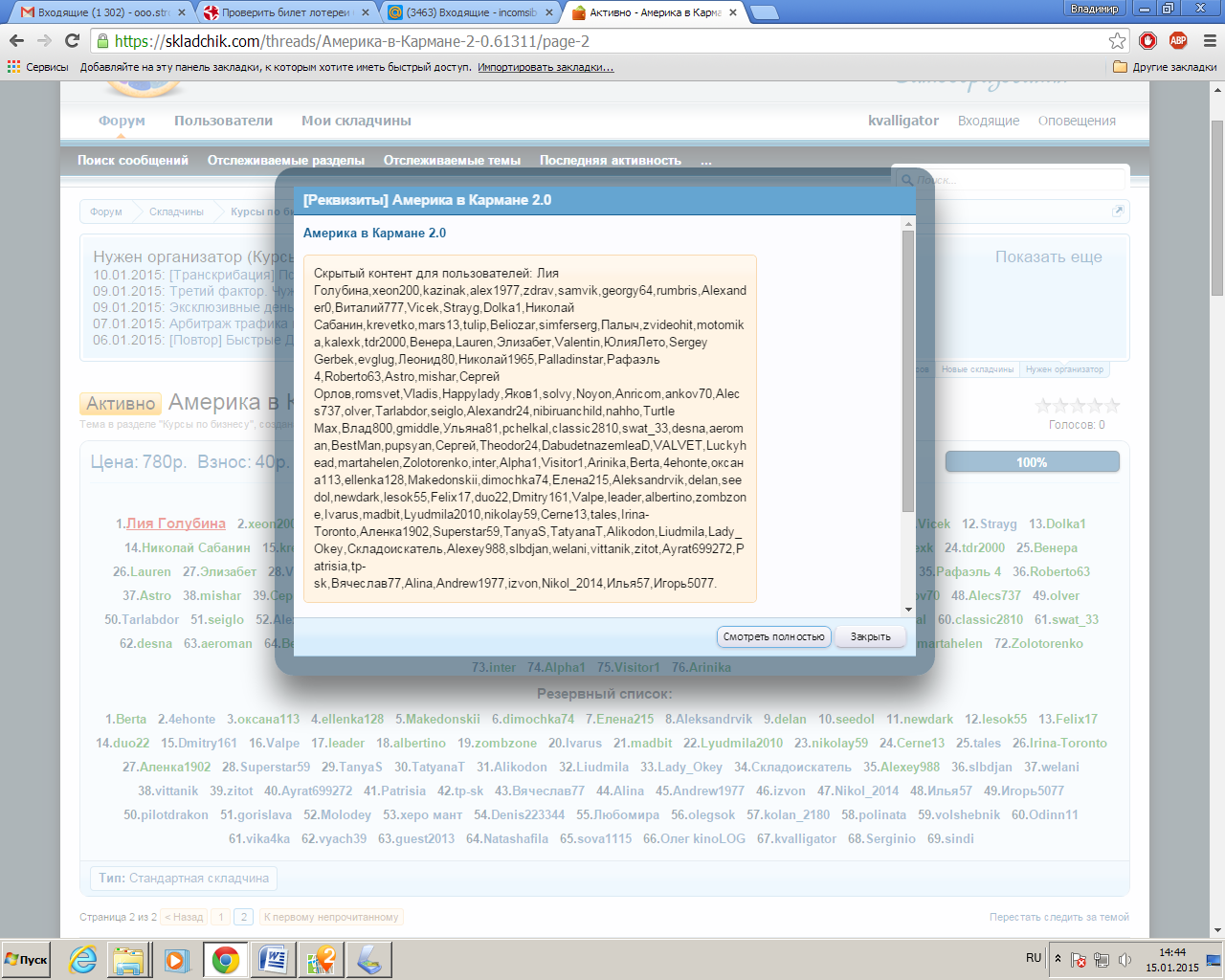Switch to the Проверить билет лотереи tab
1225x980 pixels.
click(285, 12)
